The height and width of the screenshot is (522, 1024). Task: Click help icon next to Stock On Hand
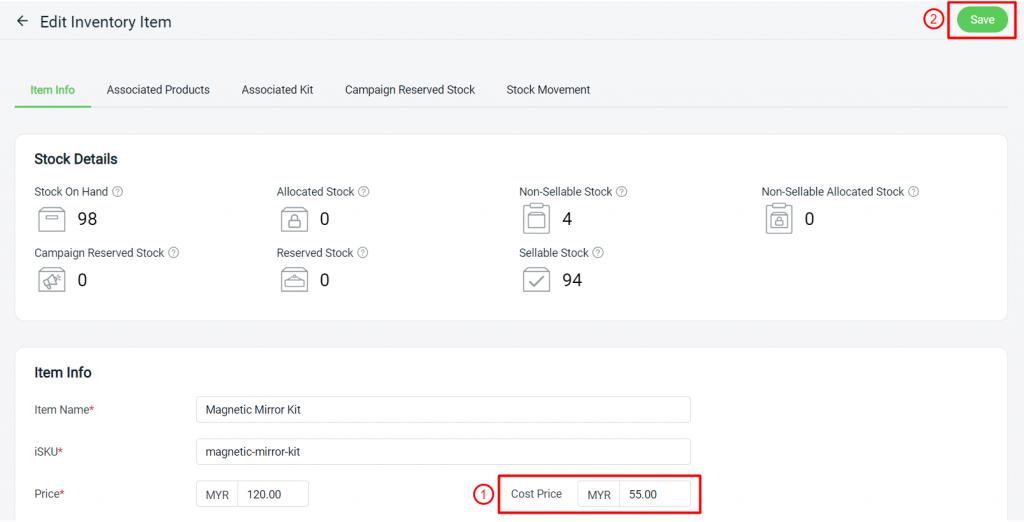click(x=118, y=192)
